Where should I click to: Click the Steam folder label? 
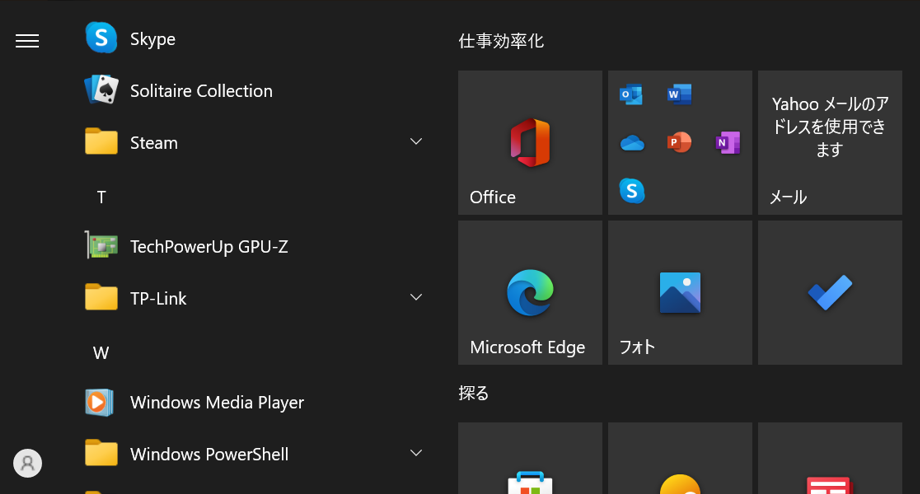154,143
